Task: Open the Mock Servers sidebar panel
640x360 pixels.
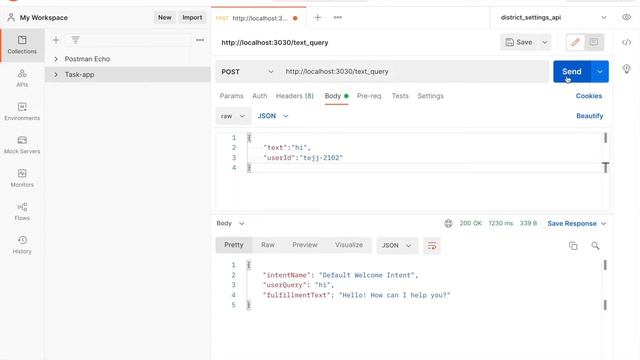Action: click(x=22, y=145)
